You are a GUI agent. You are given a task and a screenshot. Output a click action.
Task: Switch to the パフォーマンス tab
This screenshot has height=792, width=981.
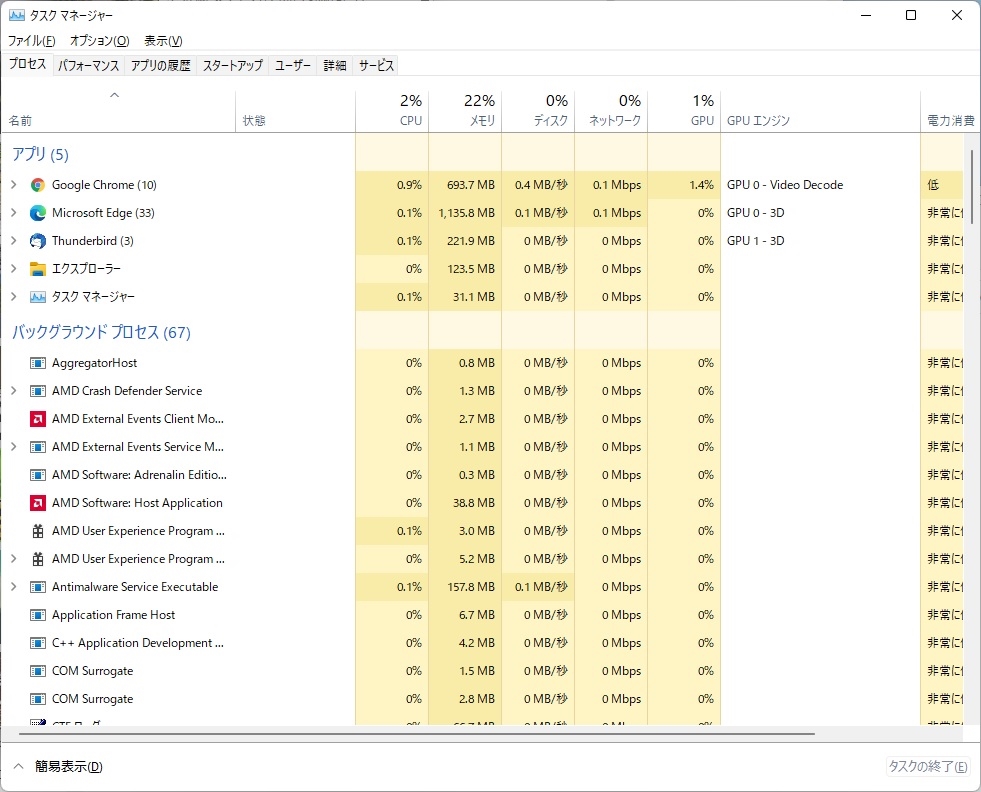tap(88, 66)
